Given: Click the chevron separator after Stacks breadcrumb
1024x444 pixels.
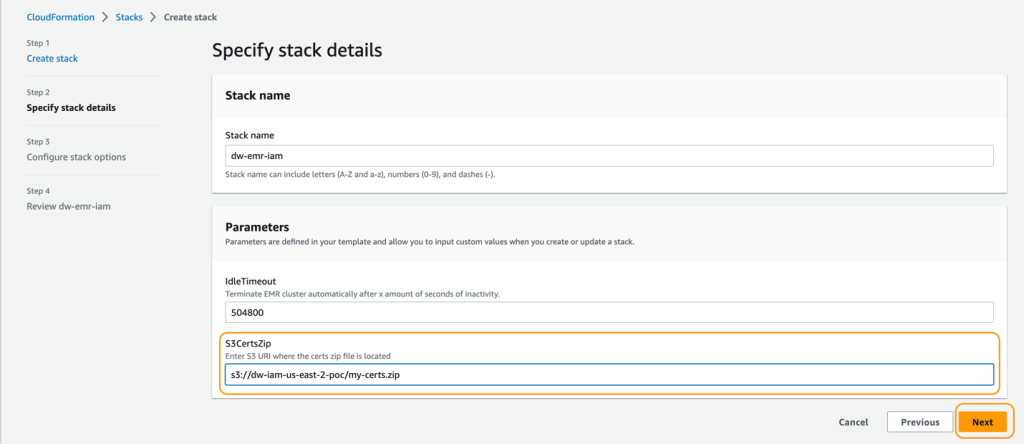Looking at the screenshot, I should (x=153, y=18).
